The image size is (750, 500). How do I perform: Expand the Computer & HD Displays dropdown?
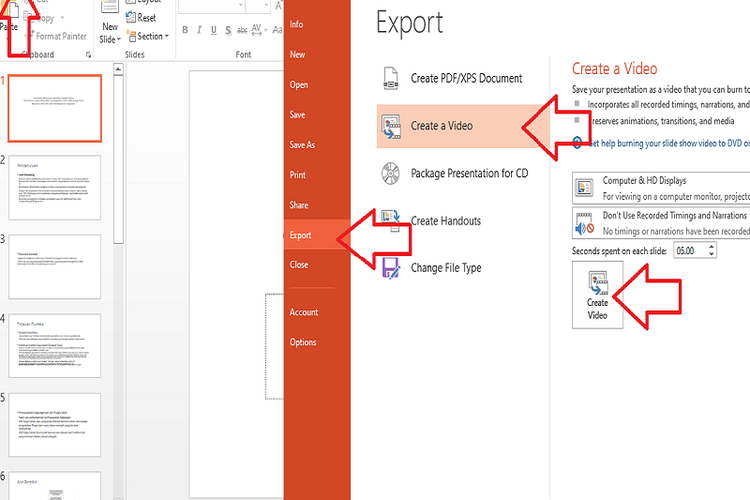[660, 189]
